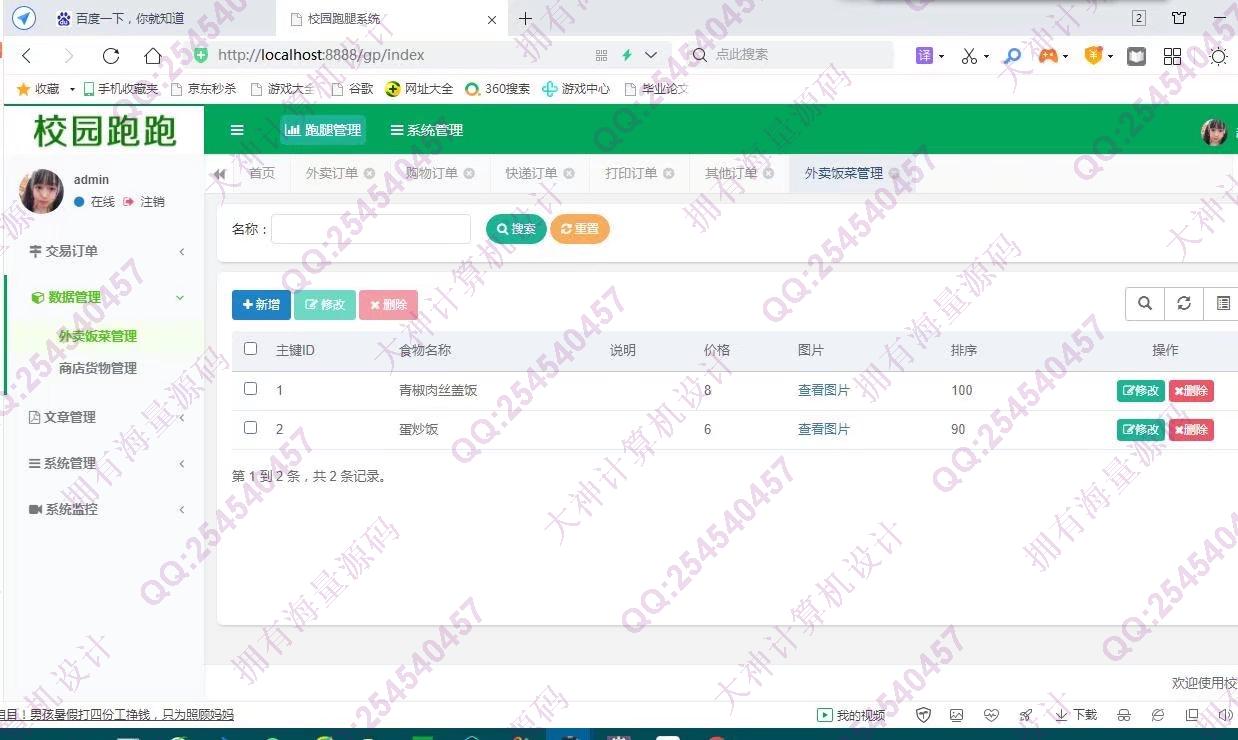
Task: Switch to the 外卖订单 tab
Action: coord(331,173)
